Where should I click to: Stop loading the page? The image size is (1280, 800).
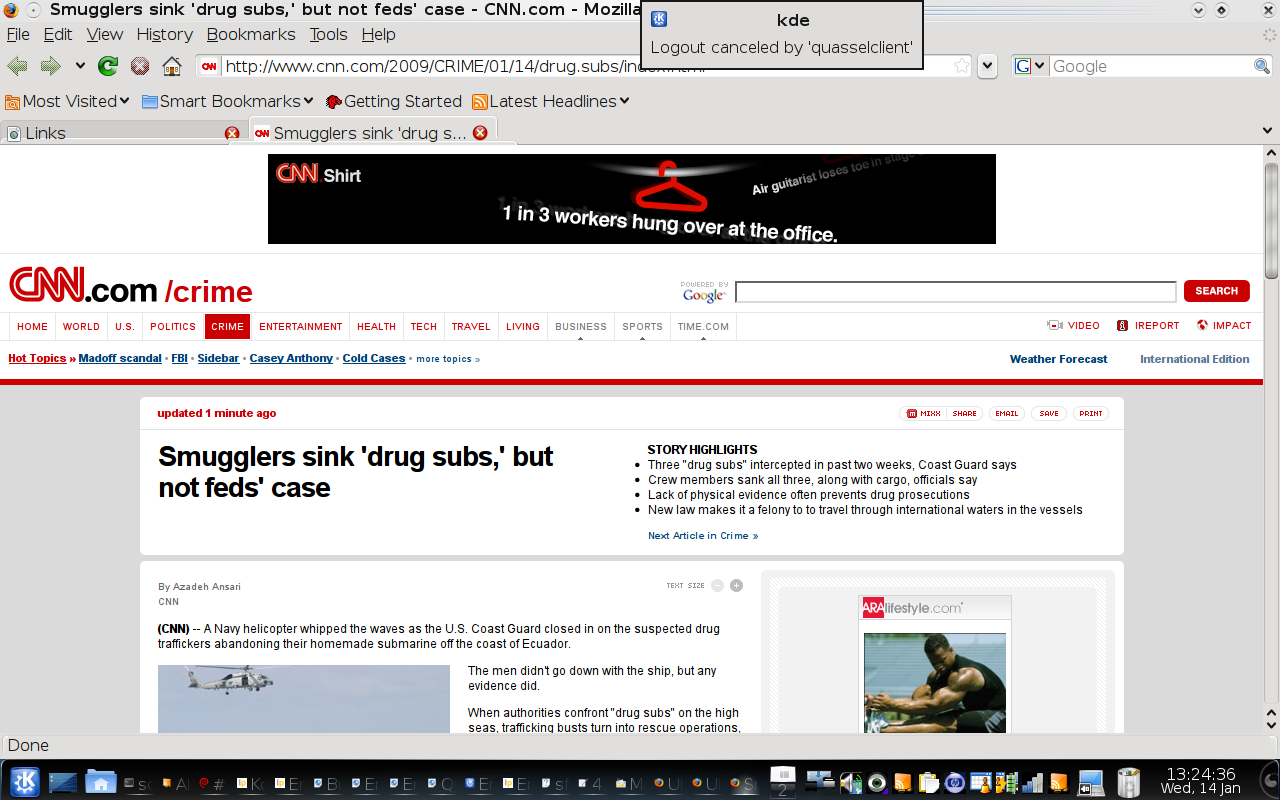click(140, 66)
